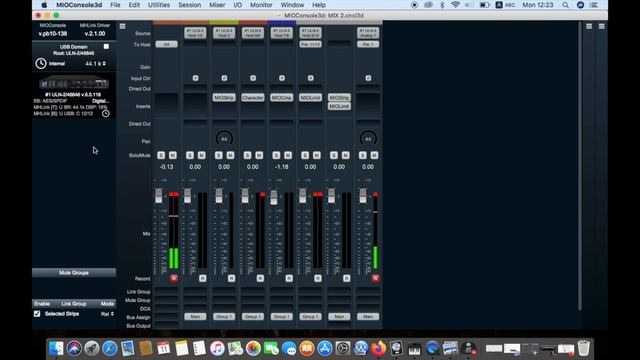The width and height of the screenshot is (640, 360).
Task: Open the Mixer menu
Action: click(x=217, y=5)
